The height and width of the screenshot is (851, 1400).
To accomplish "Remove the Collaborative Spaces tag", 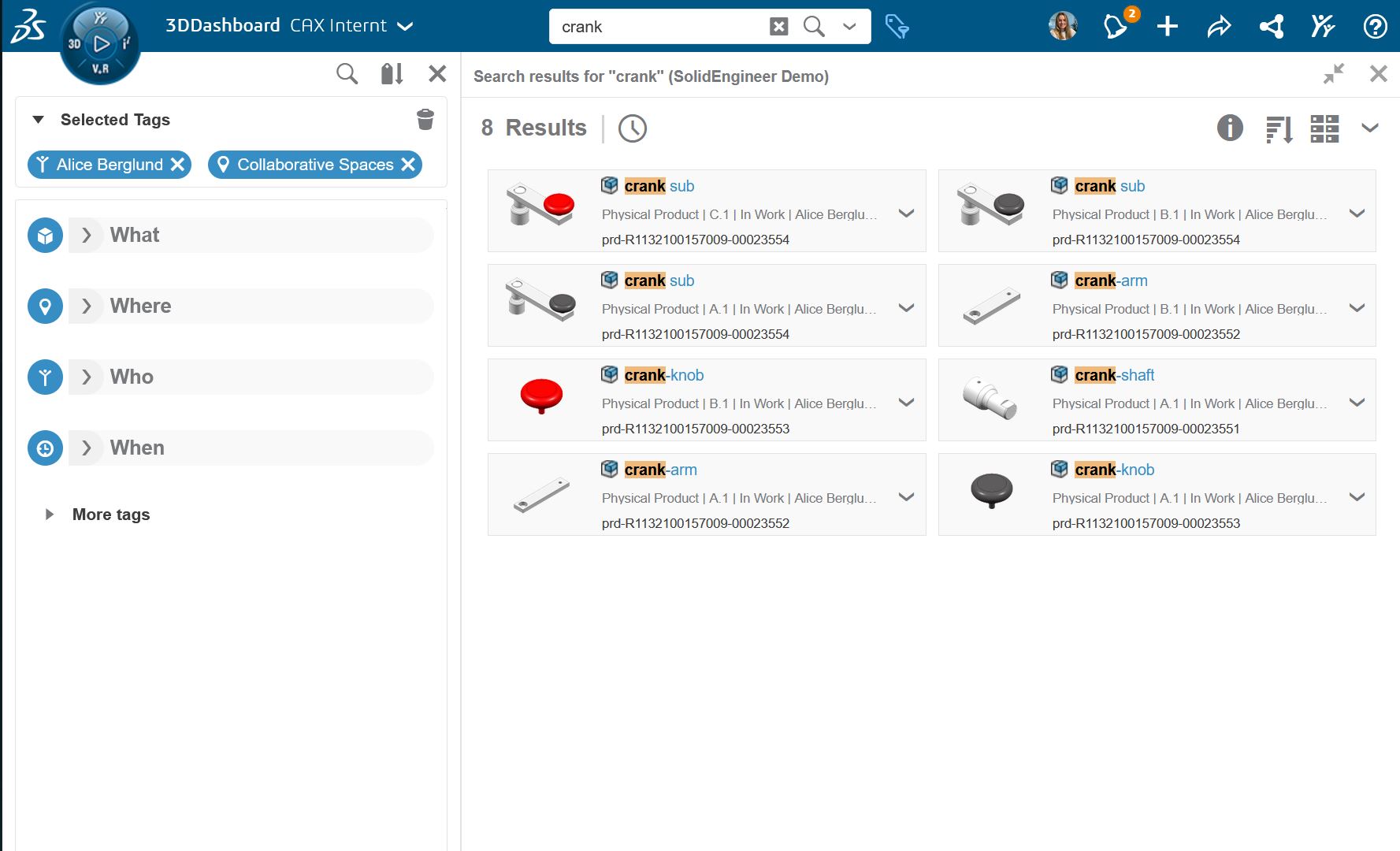I will point(408,165).
